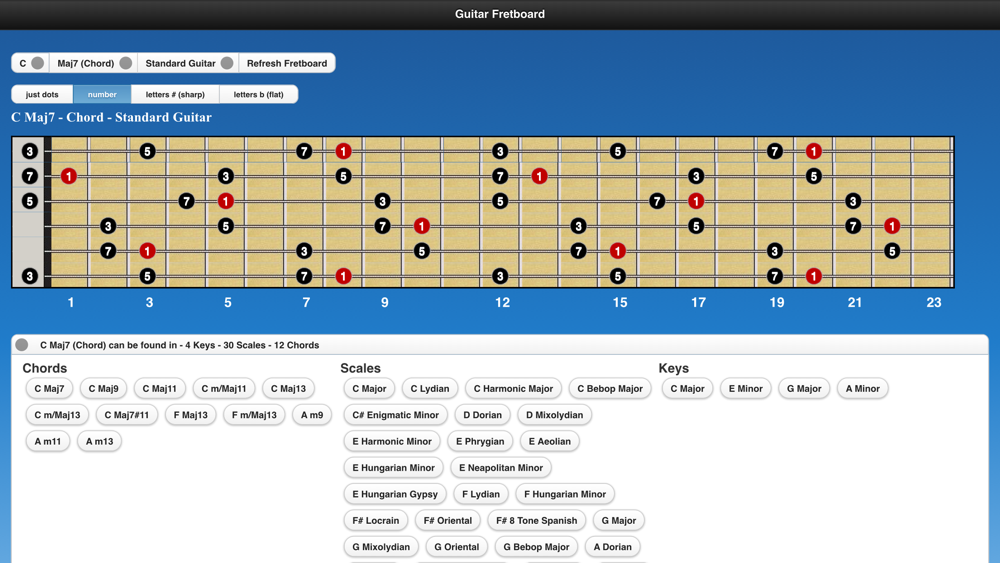This screenshot has width=1000, height=563.
Task: Choose the G Major scale chip
Action: (619, 520)
